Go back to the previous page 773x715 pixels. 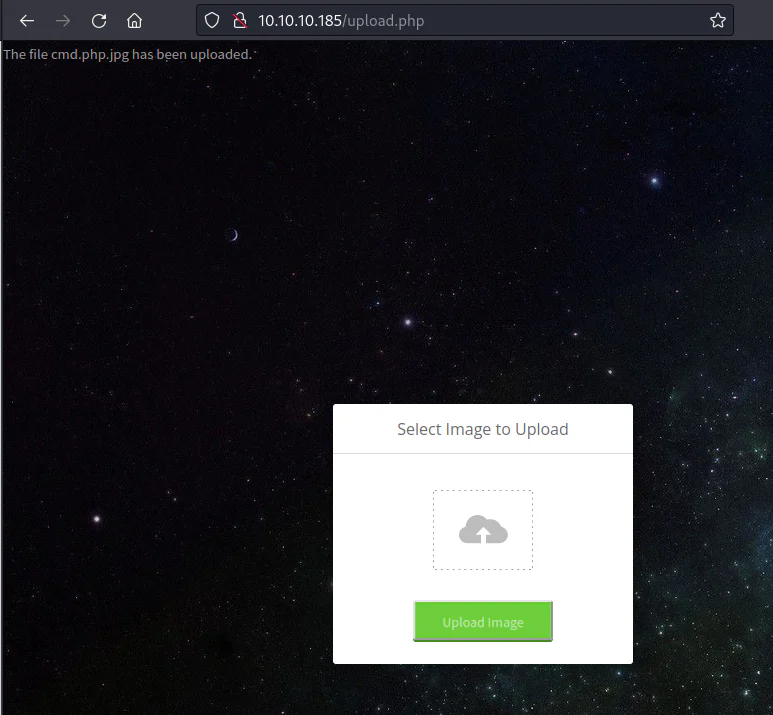(27, 21)
